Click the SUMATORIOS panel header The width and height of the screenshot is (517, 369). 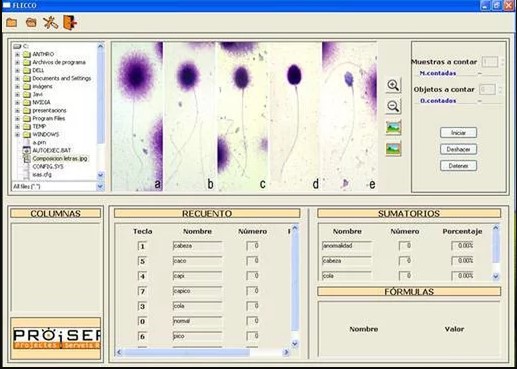(409, 213)
